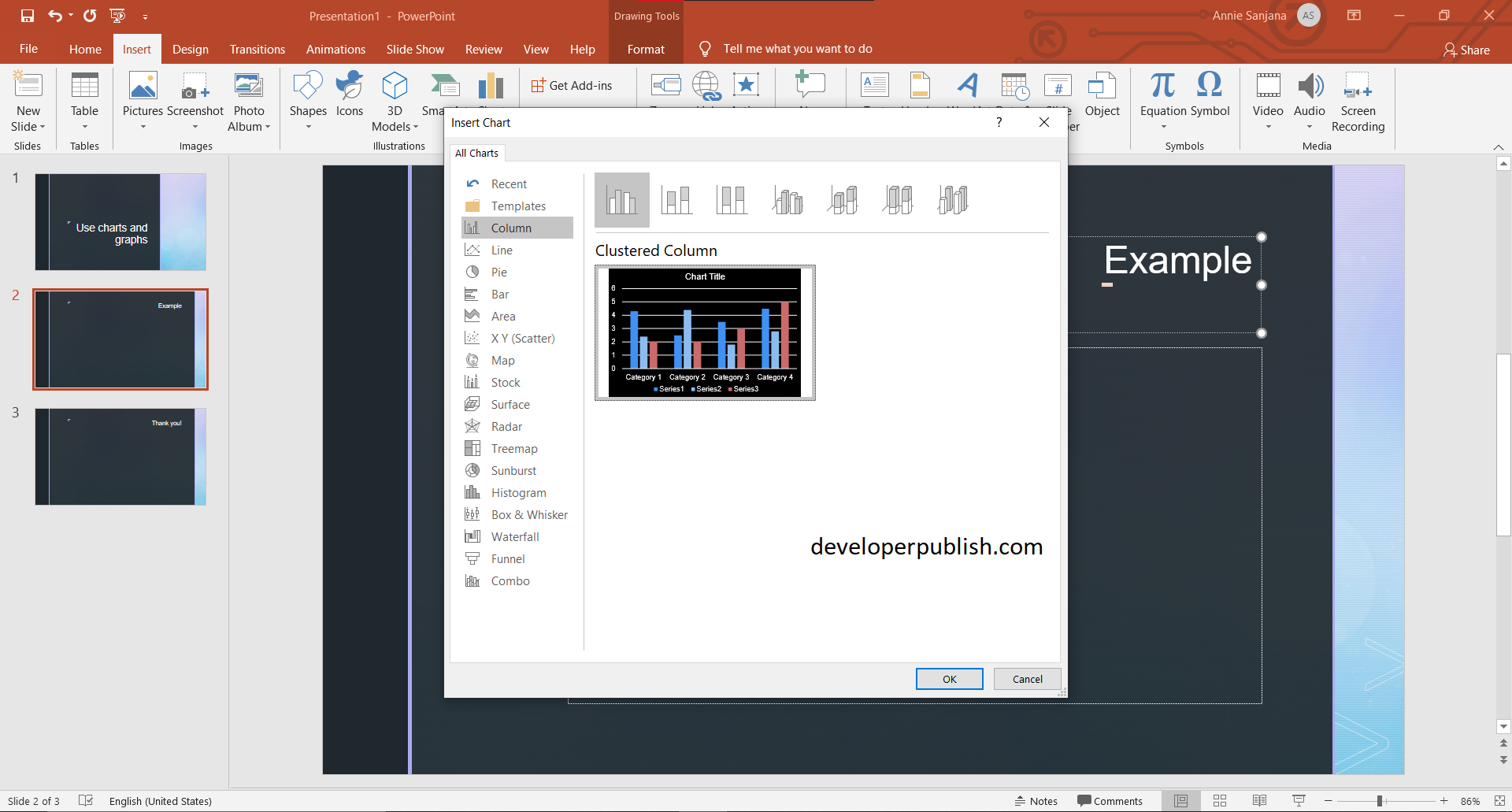1512x812 pixels.
Task: Expand the Video dropdown
Action: (x=1268, y=126)
